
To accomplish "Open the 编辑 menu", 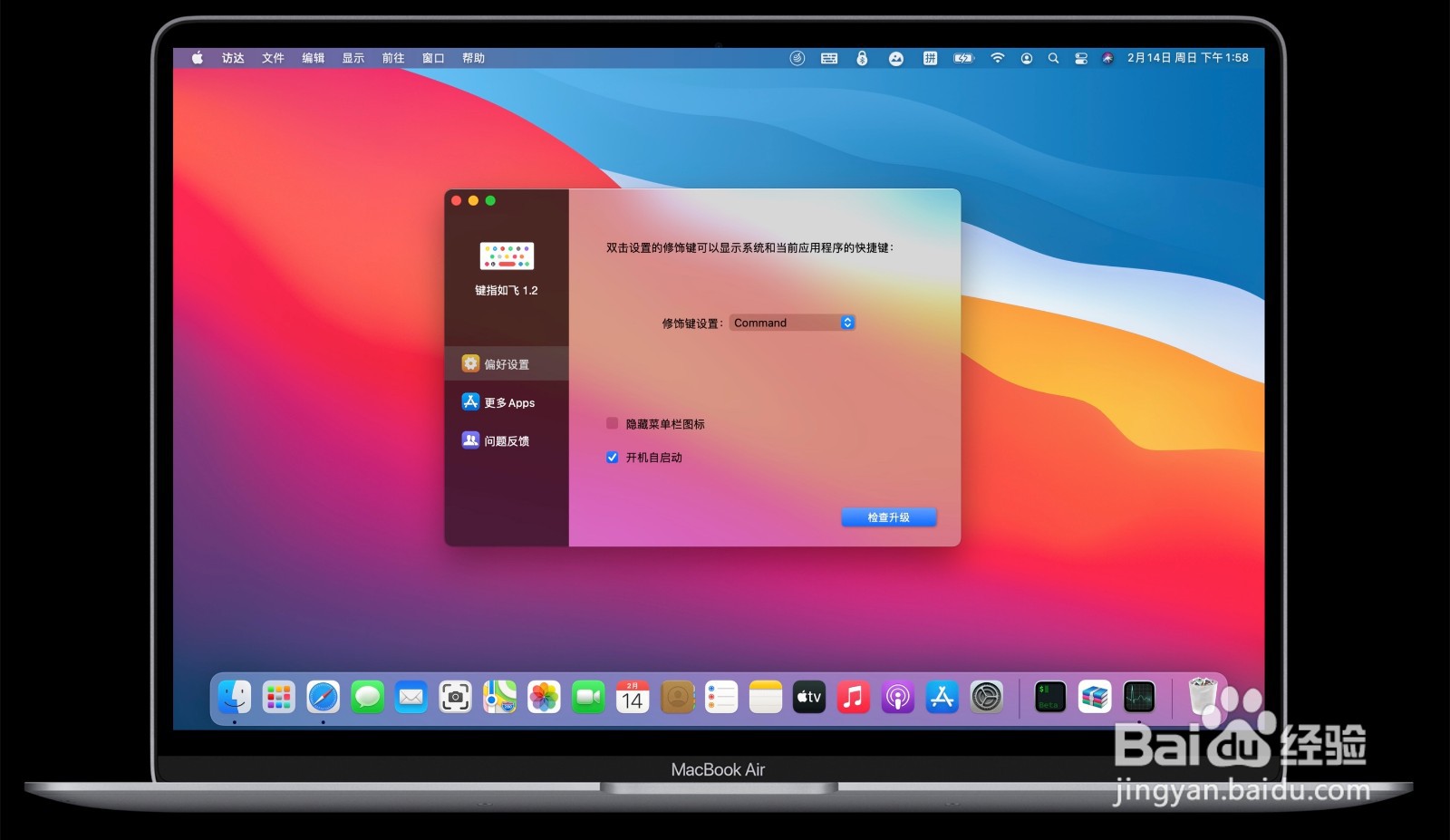I will (313, 58).
